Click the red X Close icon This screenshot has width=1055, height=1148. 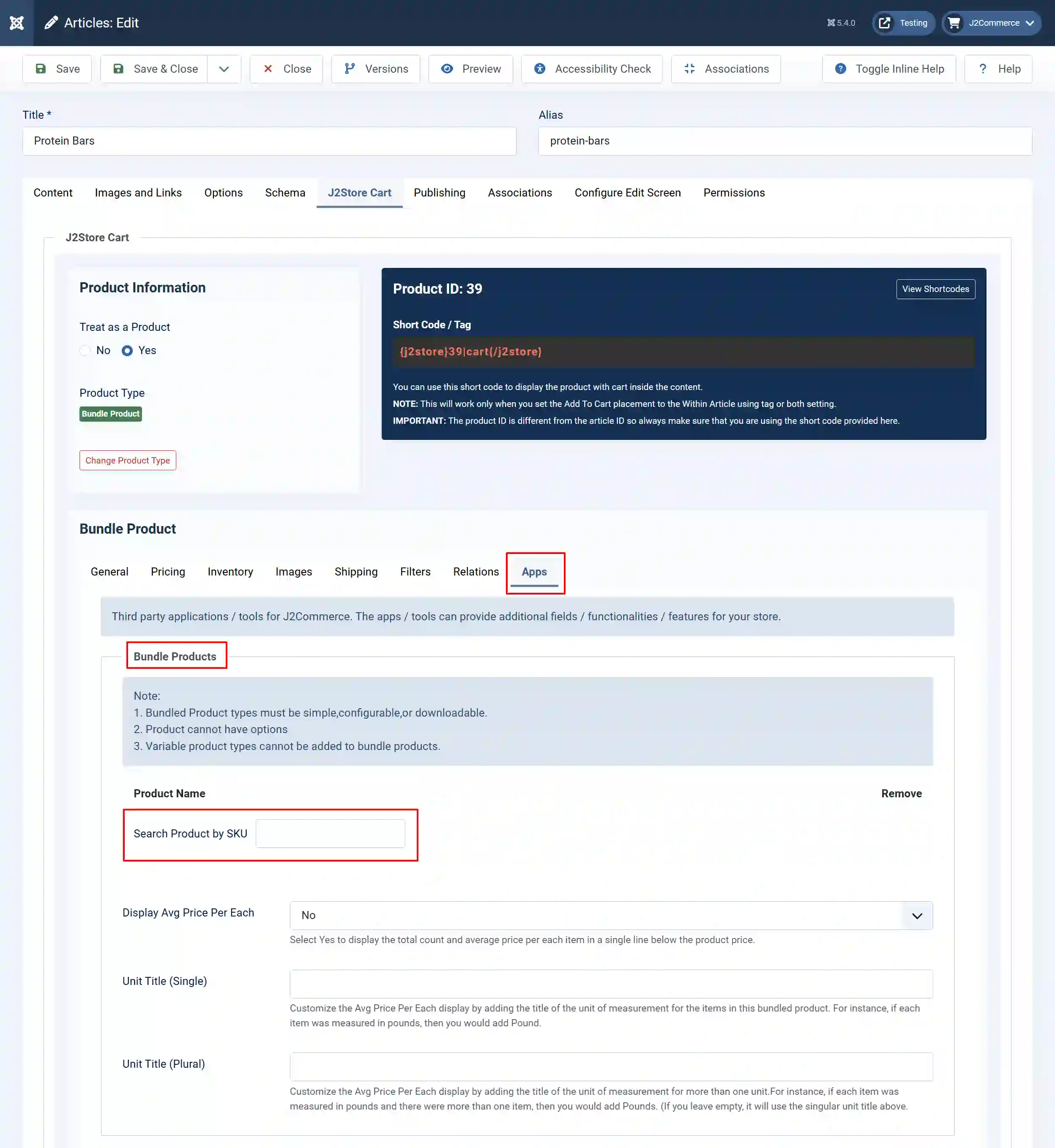pyautogui.click(x=268, y=69)
